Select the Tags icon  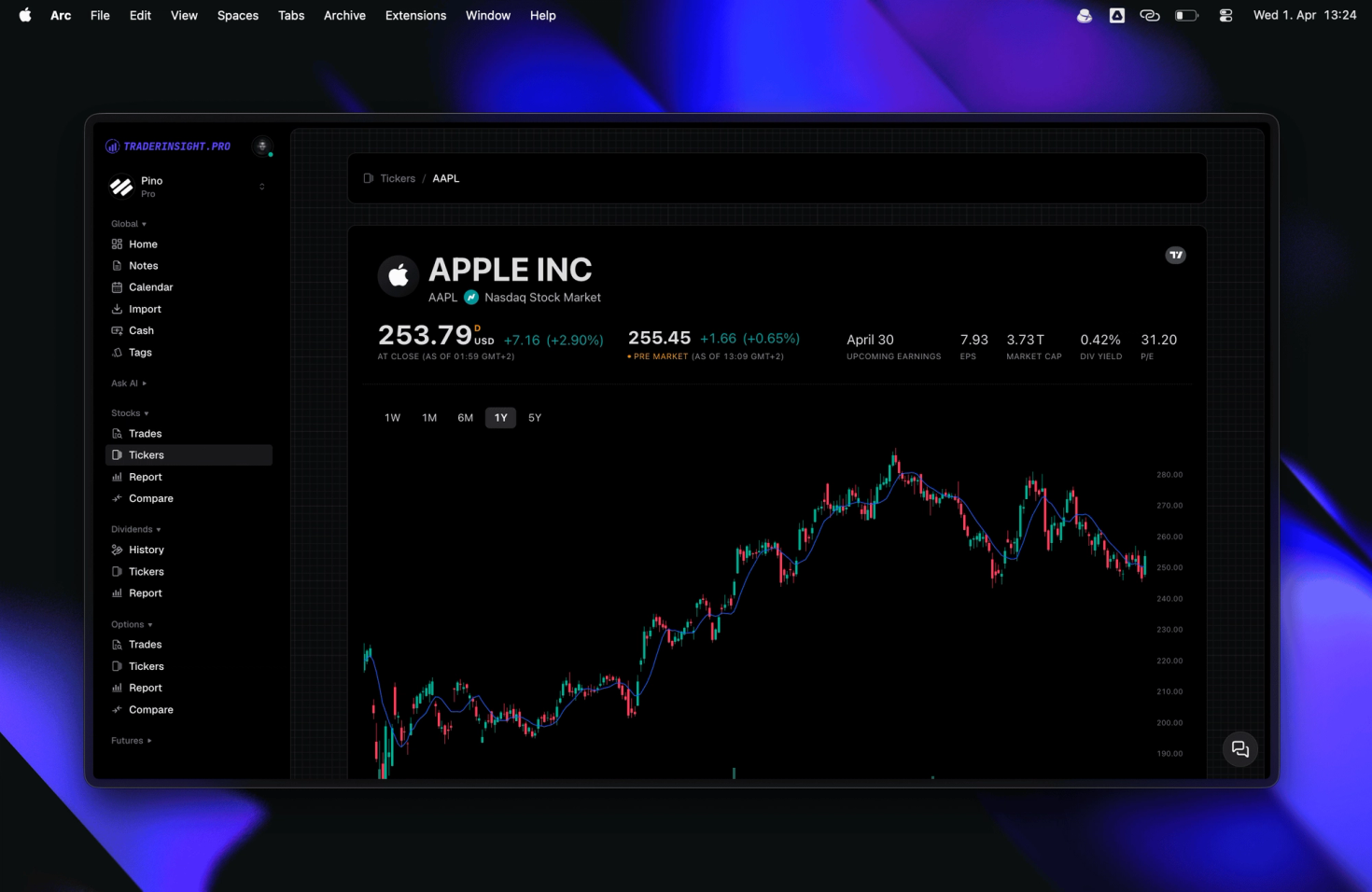pos(117,352)
